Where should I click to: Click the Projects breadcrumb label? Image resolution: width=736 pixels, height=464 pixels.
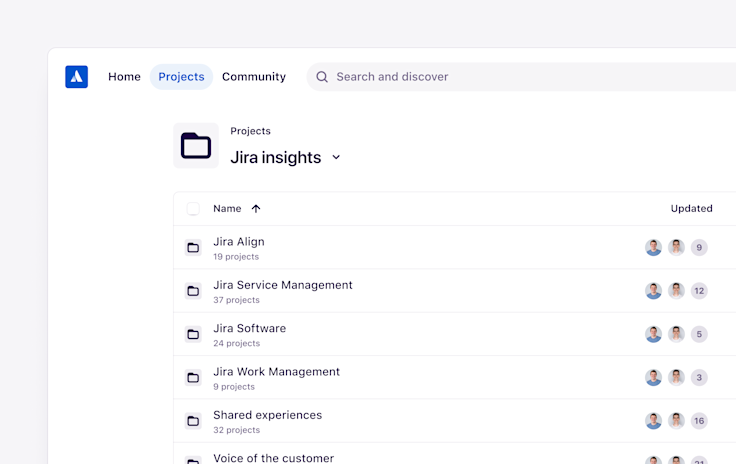coord(250,131)
